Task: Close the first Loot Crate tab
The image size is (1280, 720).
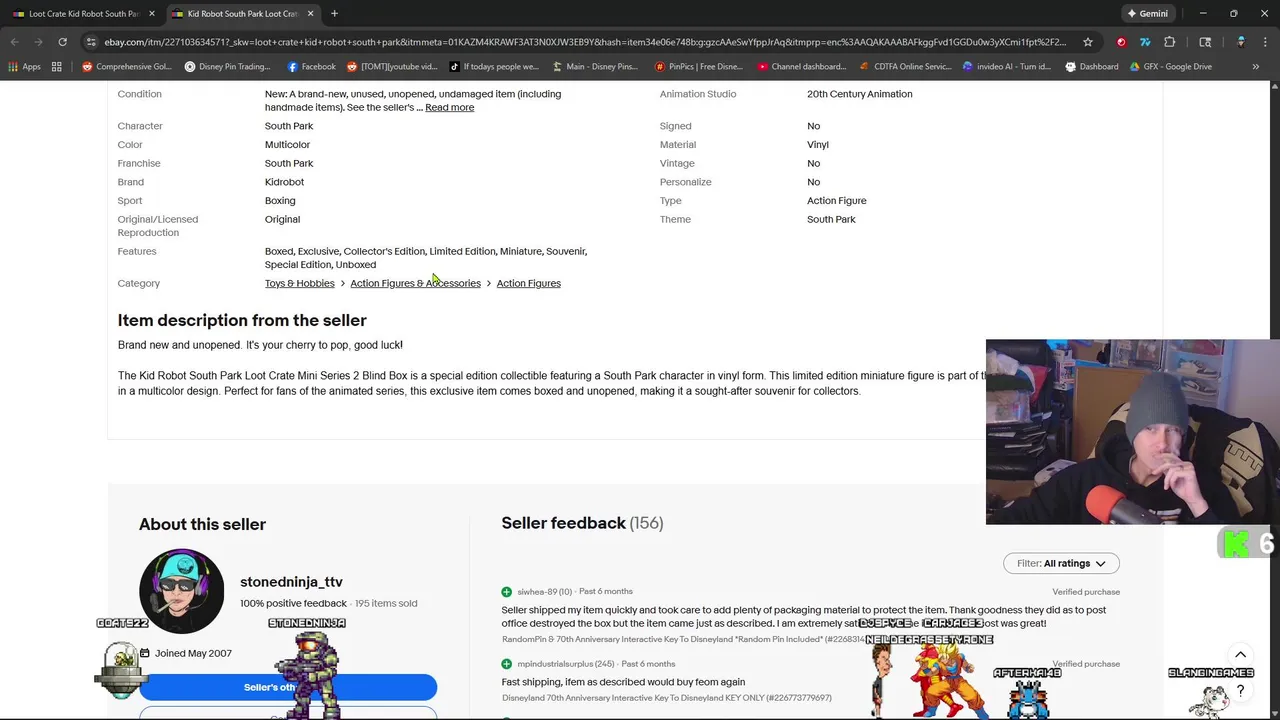Action: coord(152,13)
